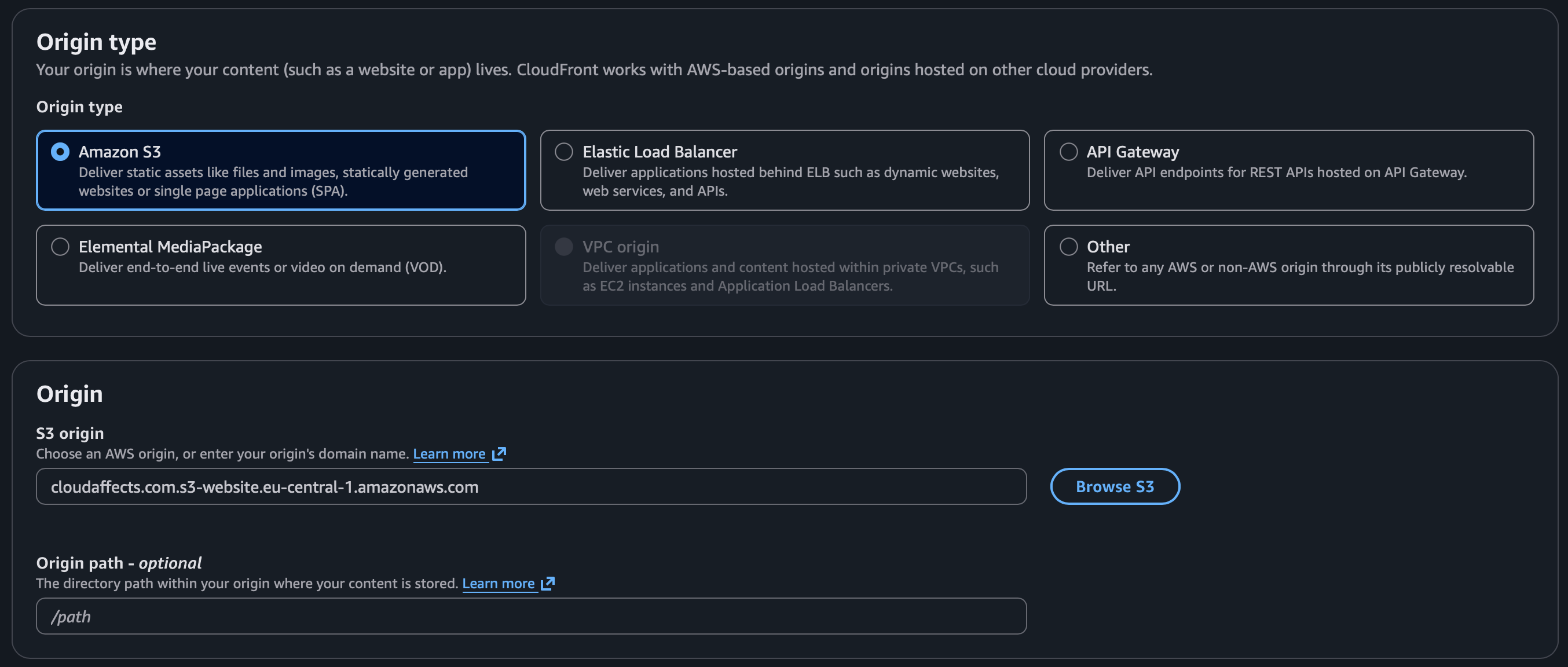Select the Amazon S3 radio button
The height and width of the screenshot is (667, 1568).
pyautogui.click(x=60, y=152)
